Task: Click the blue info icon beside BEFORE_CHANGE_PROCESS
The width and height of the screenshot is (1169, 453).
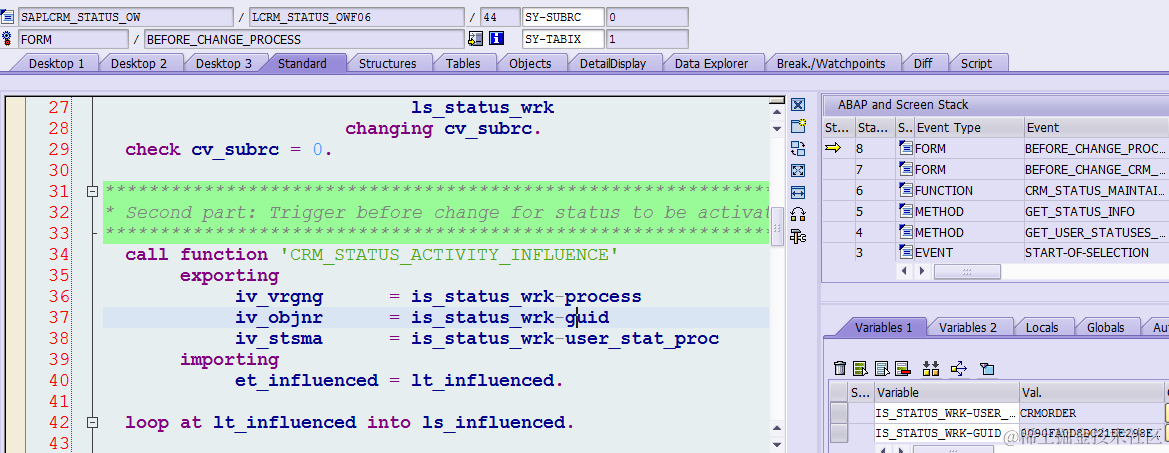Action: tap(497, 39)
